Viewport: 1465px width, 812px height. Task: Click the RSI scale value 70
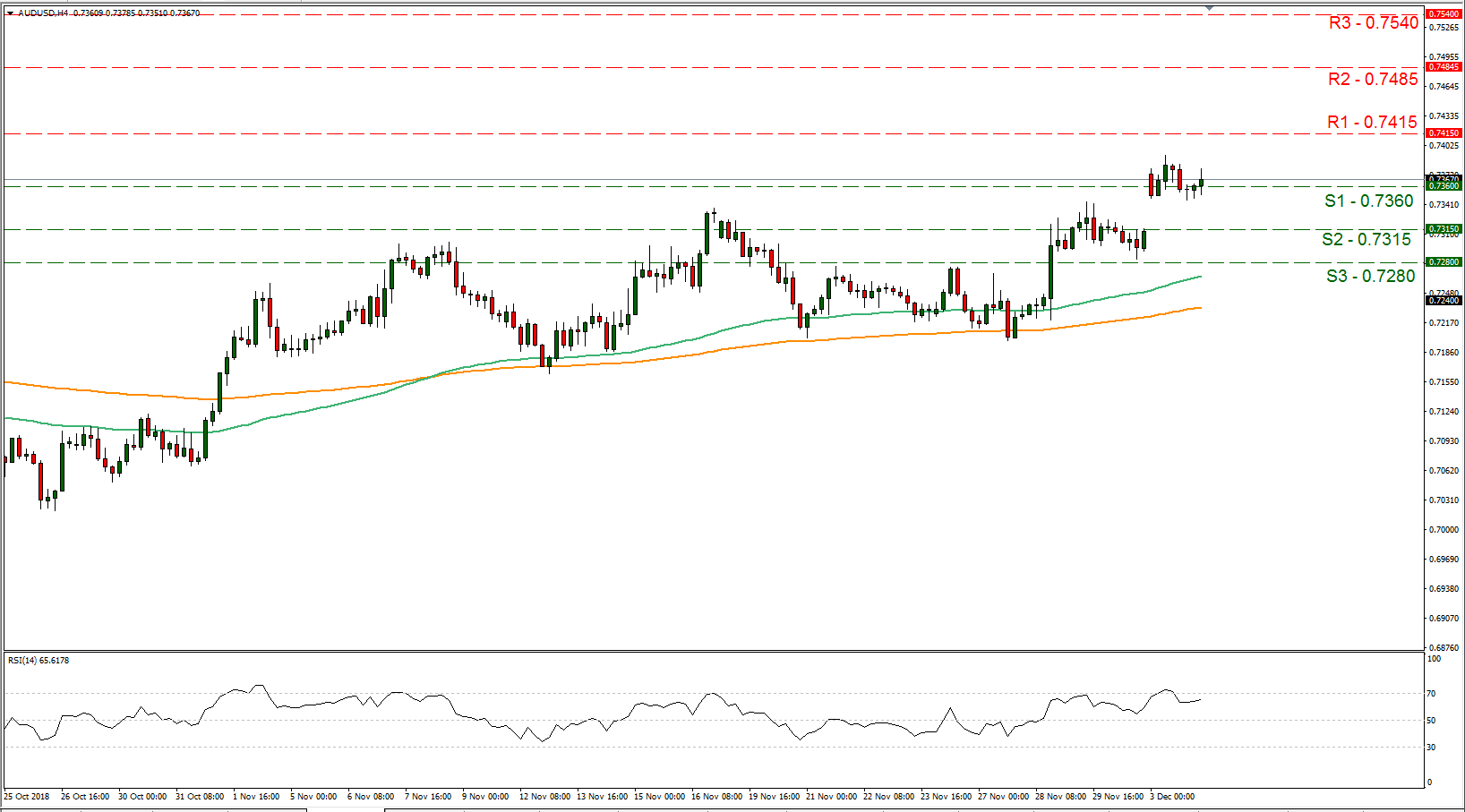pyautogui.click(x=1432, y=694)
